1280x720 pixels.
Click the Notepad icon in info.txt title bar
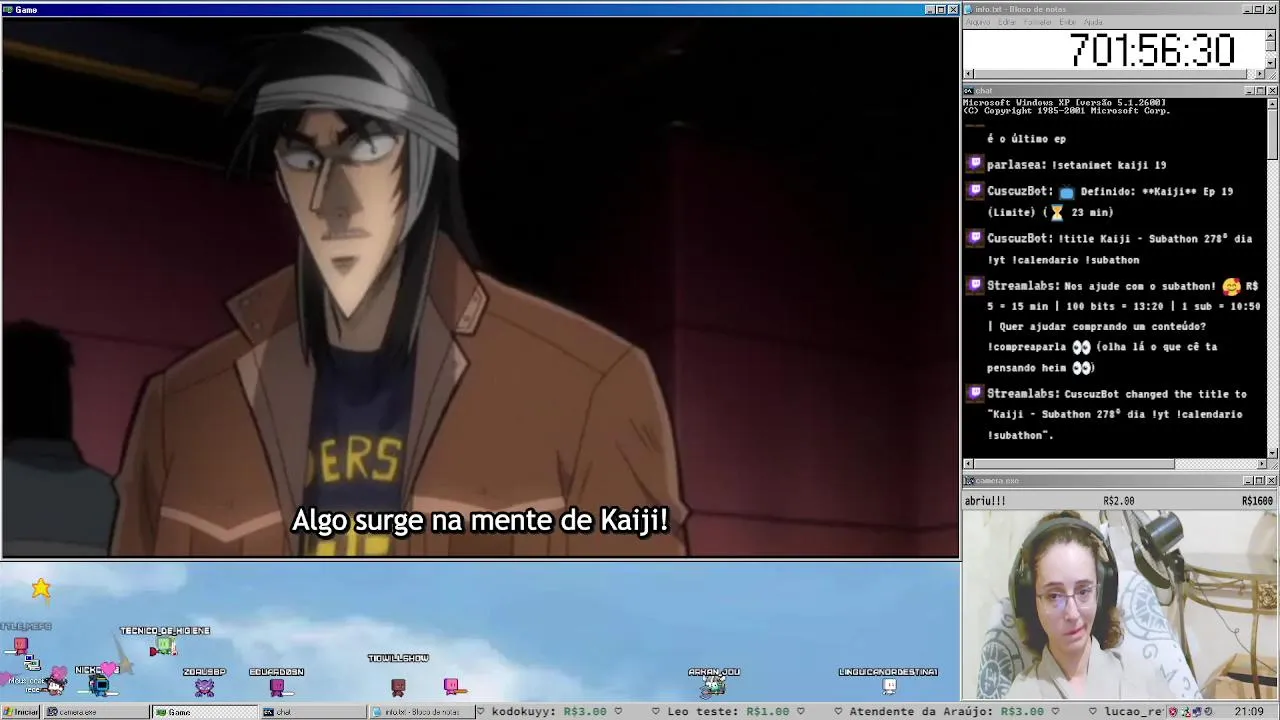pyautogui.click(x=968, y=9)
